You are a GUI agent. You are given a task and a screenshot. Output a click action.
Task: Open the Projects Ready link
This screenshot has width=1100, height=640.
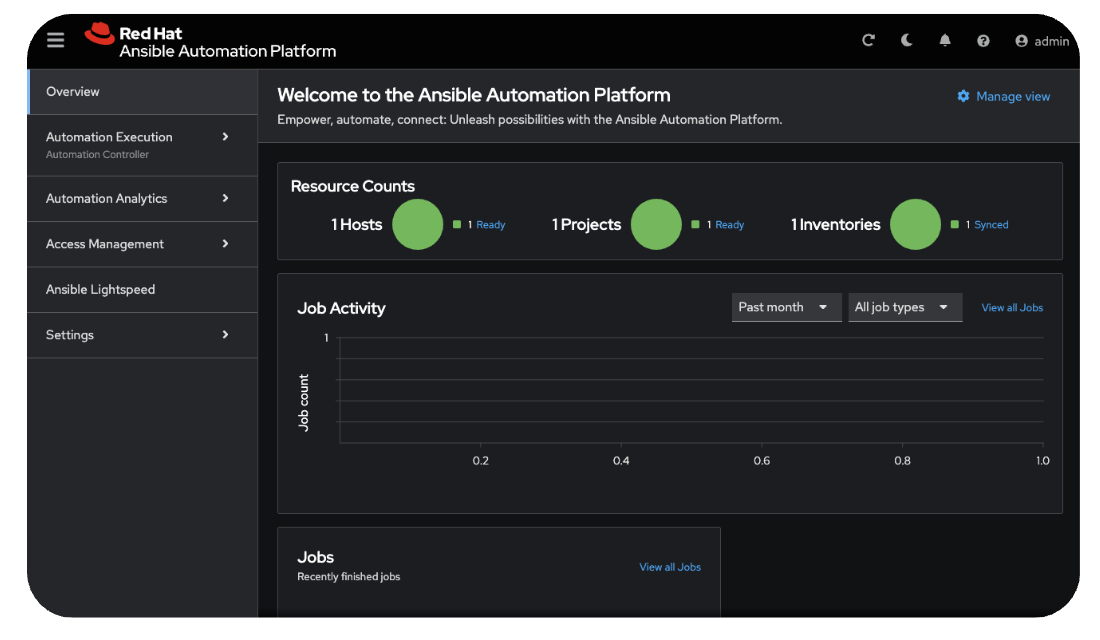click(x=730, y=225)
